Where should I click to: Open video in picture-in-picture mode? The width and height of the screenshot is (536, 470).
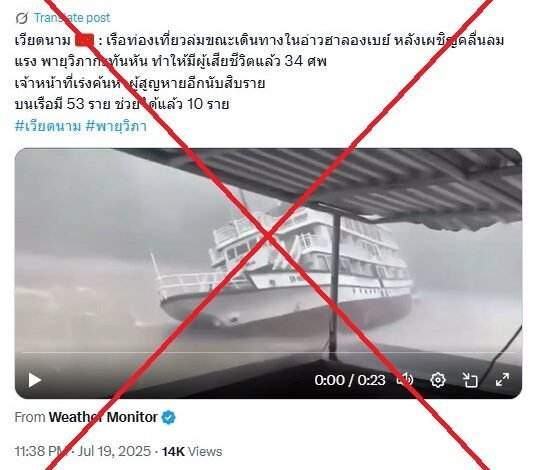[470, 380]
